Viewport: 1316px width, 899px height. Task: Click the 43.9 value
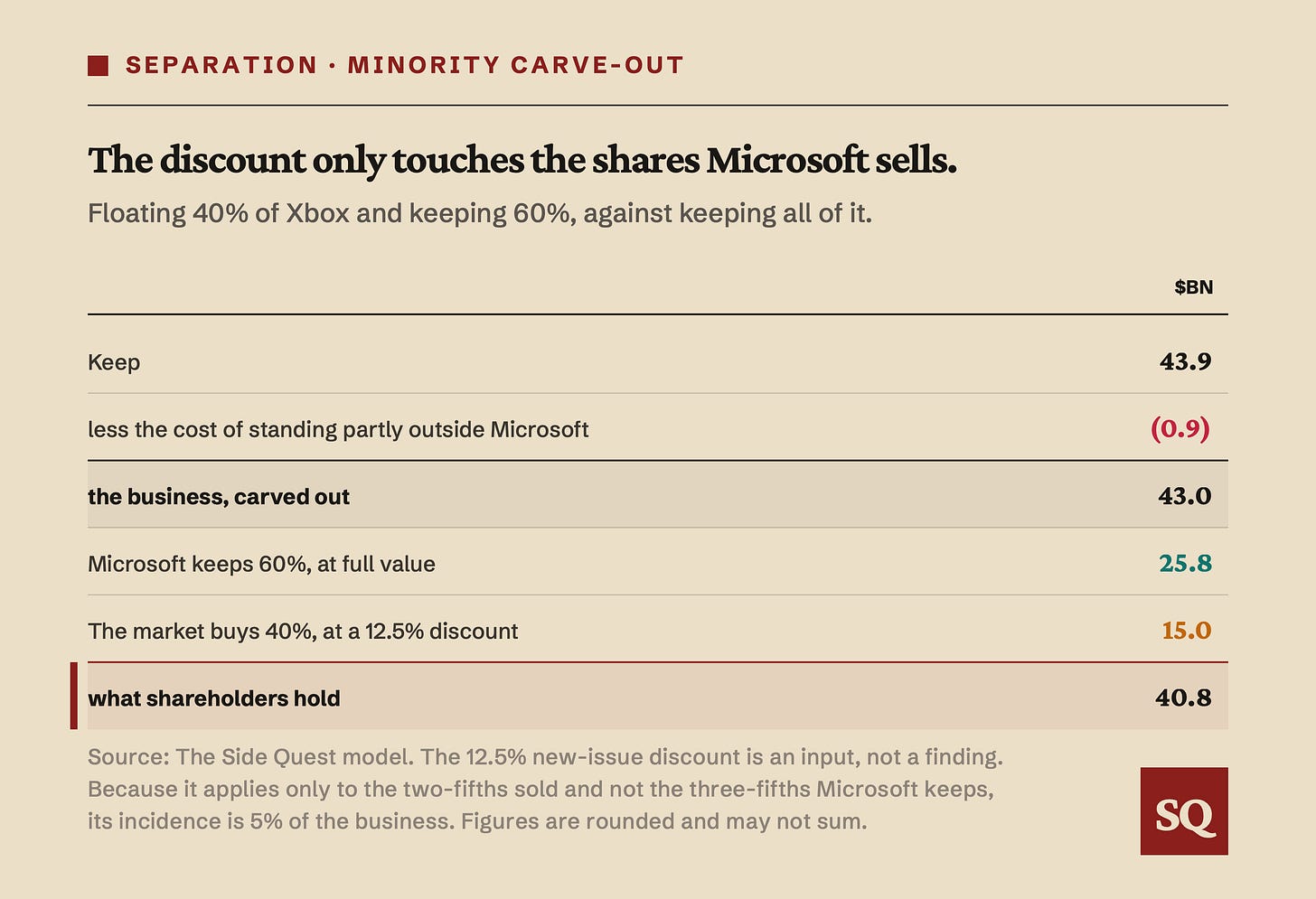(1185, 361)
